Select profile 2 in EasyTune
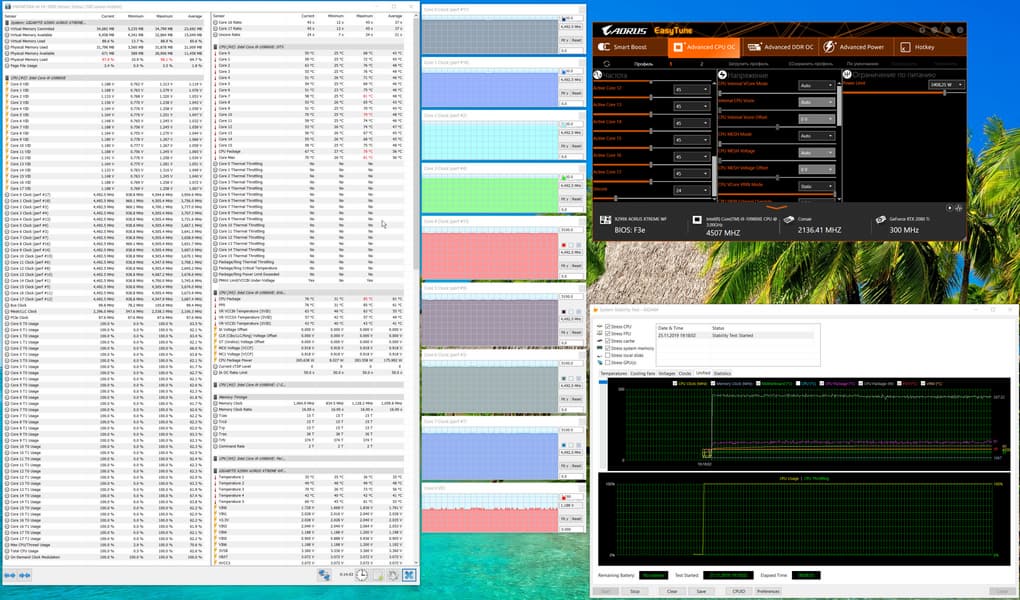The height and width of the screenshot is (600, 1020). [x=701, y=64]
